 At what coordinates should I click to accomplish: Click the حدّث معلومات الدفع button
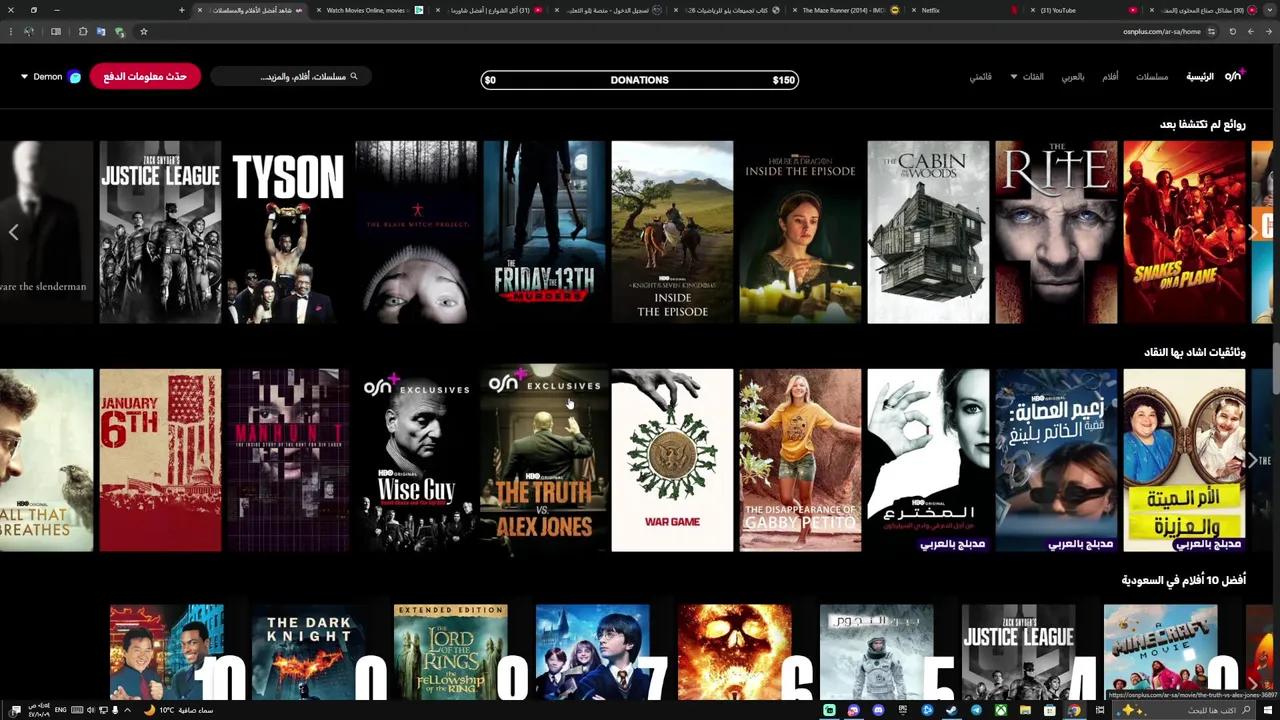(x=145, y=77)
